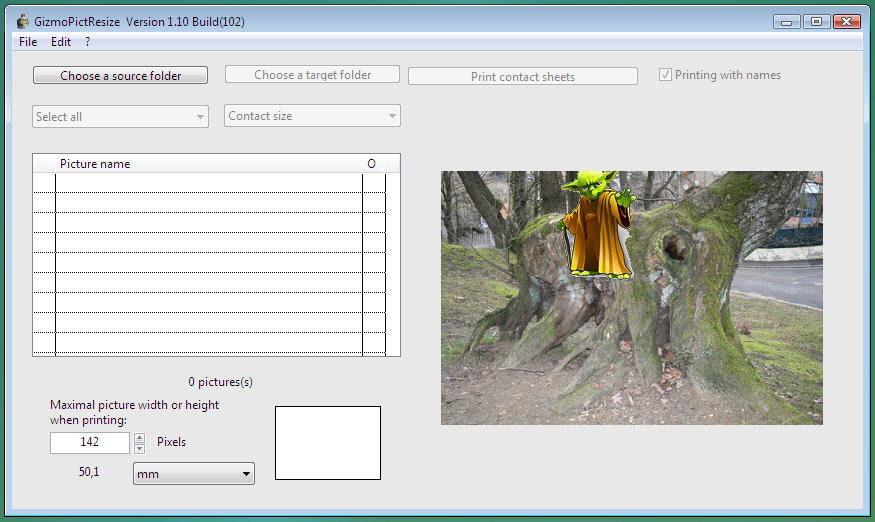Viewport: 875px width, 522px height.
Task: Open the mm units dropdown
Action: click(x=194, y=473)
